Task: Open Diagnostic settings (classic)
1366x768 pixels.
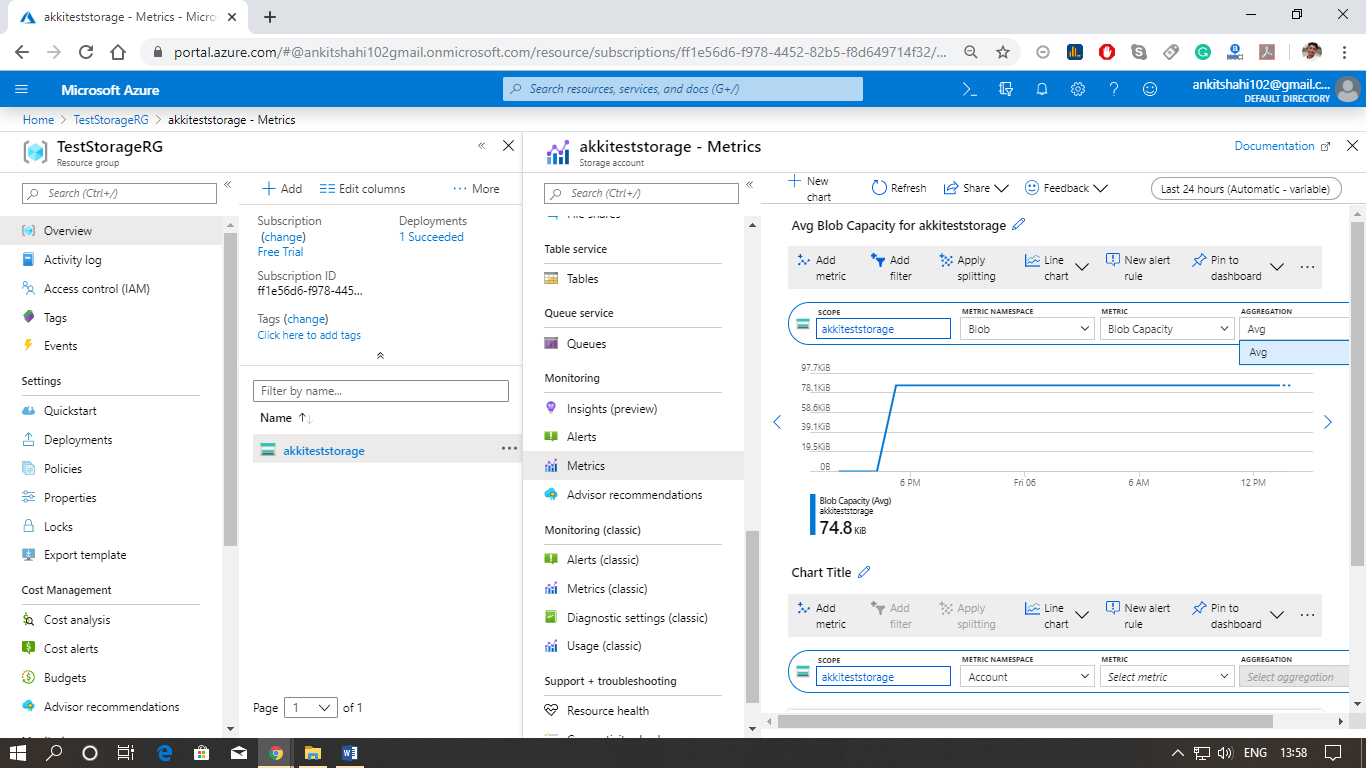Action: click(x=637, y=618)
